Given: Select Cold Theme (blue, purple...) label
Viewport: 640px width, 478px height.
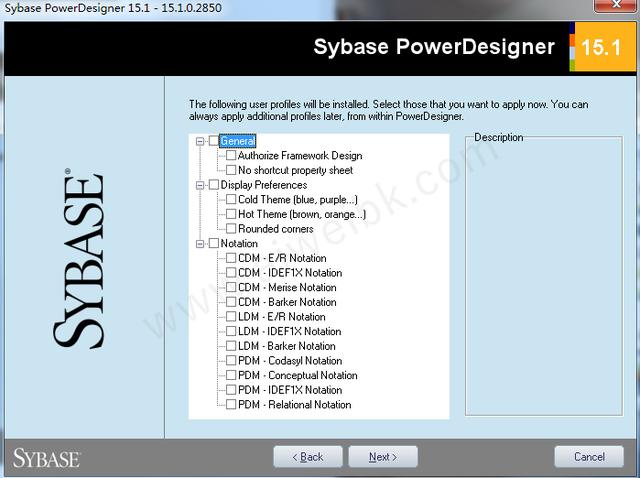Looking at the screenshot, I should click(x=298, y=200).
